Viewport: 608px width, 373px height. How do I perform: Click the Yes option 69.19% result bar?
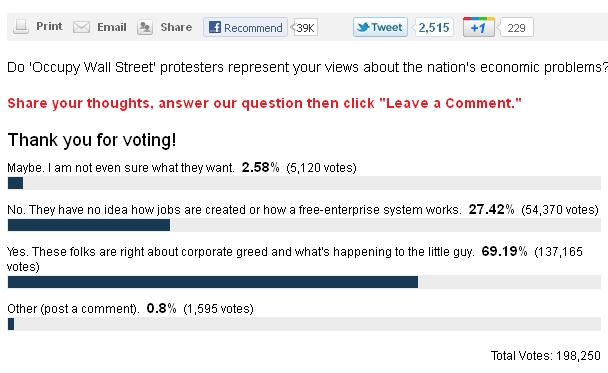(304, 282)
